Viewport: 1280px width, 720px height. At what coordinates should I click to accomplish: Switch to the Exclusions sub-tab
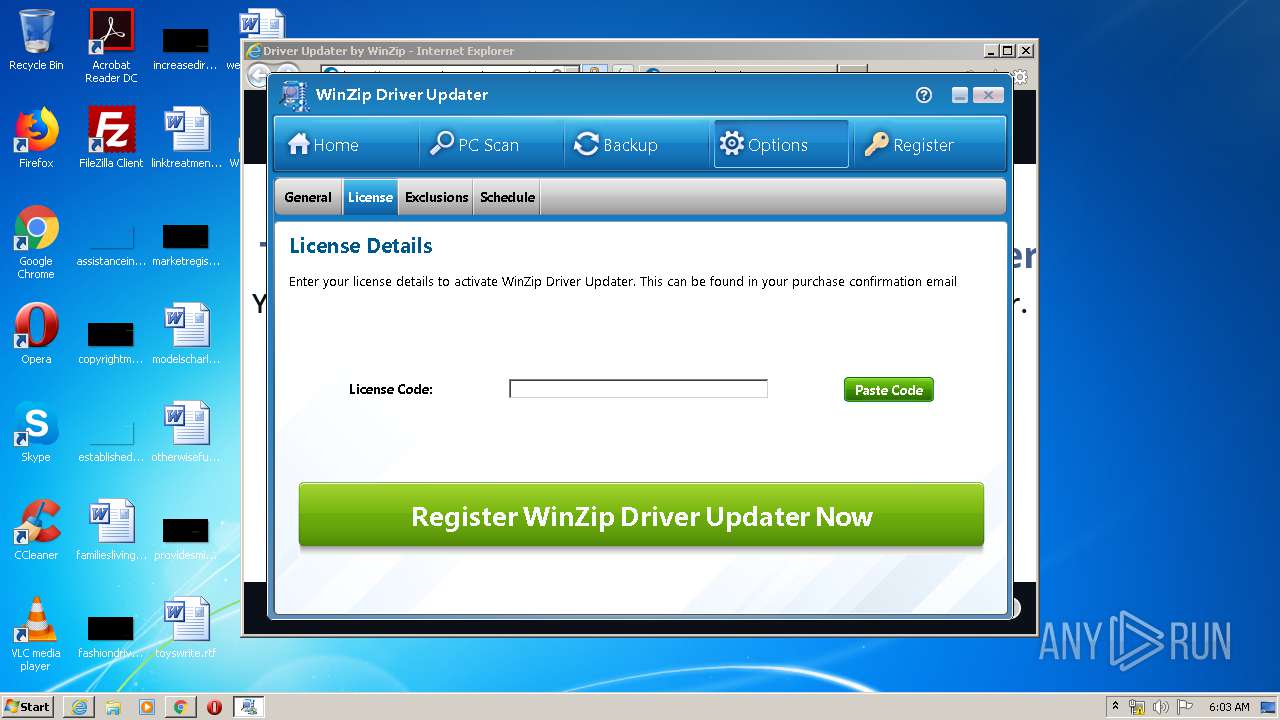tap(437, 197)
